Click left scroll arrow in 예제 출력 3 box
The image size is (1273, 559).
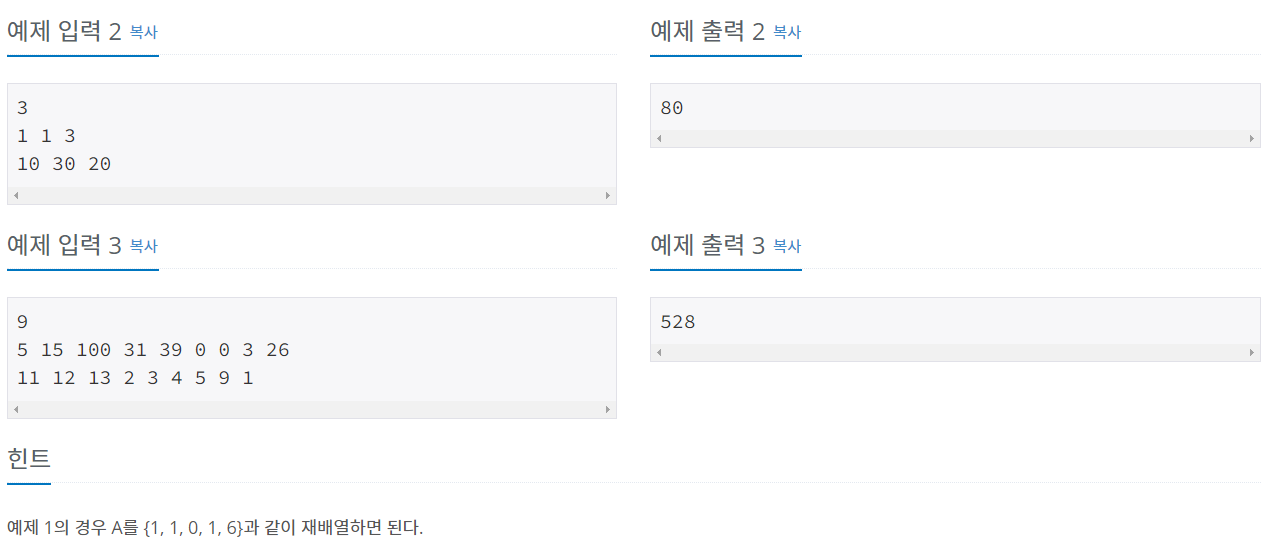659,352
